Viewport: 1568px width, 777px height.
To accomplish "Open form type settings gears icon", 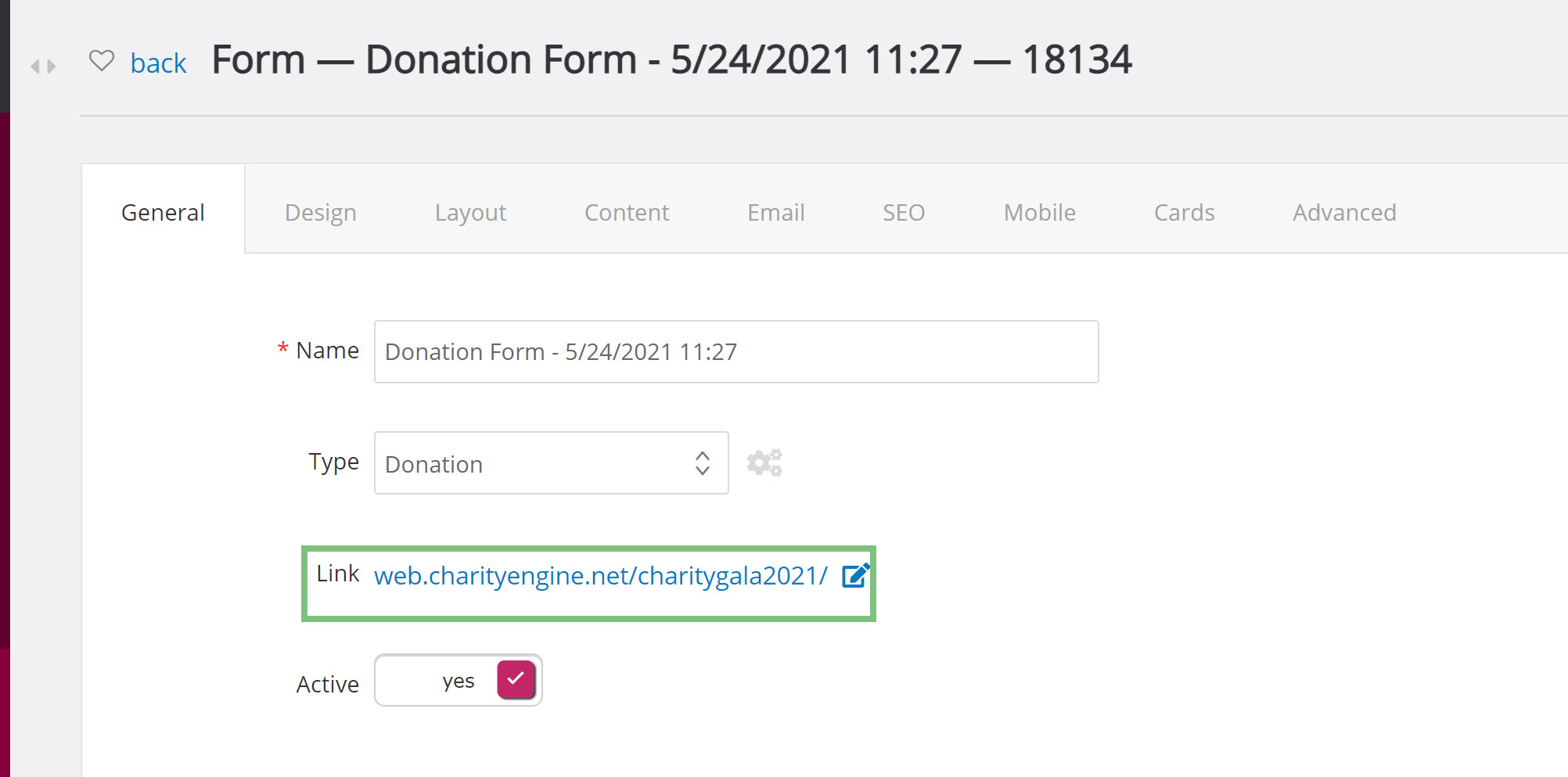I will pos(764,462).
